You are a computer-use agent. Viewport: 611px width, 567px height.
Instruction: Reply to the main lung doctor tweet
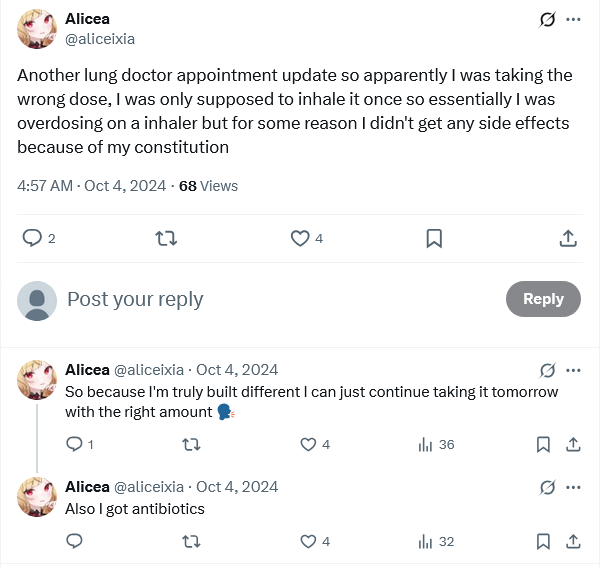pyautogui.click(x=32, y=238)
